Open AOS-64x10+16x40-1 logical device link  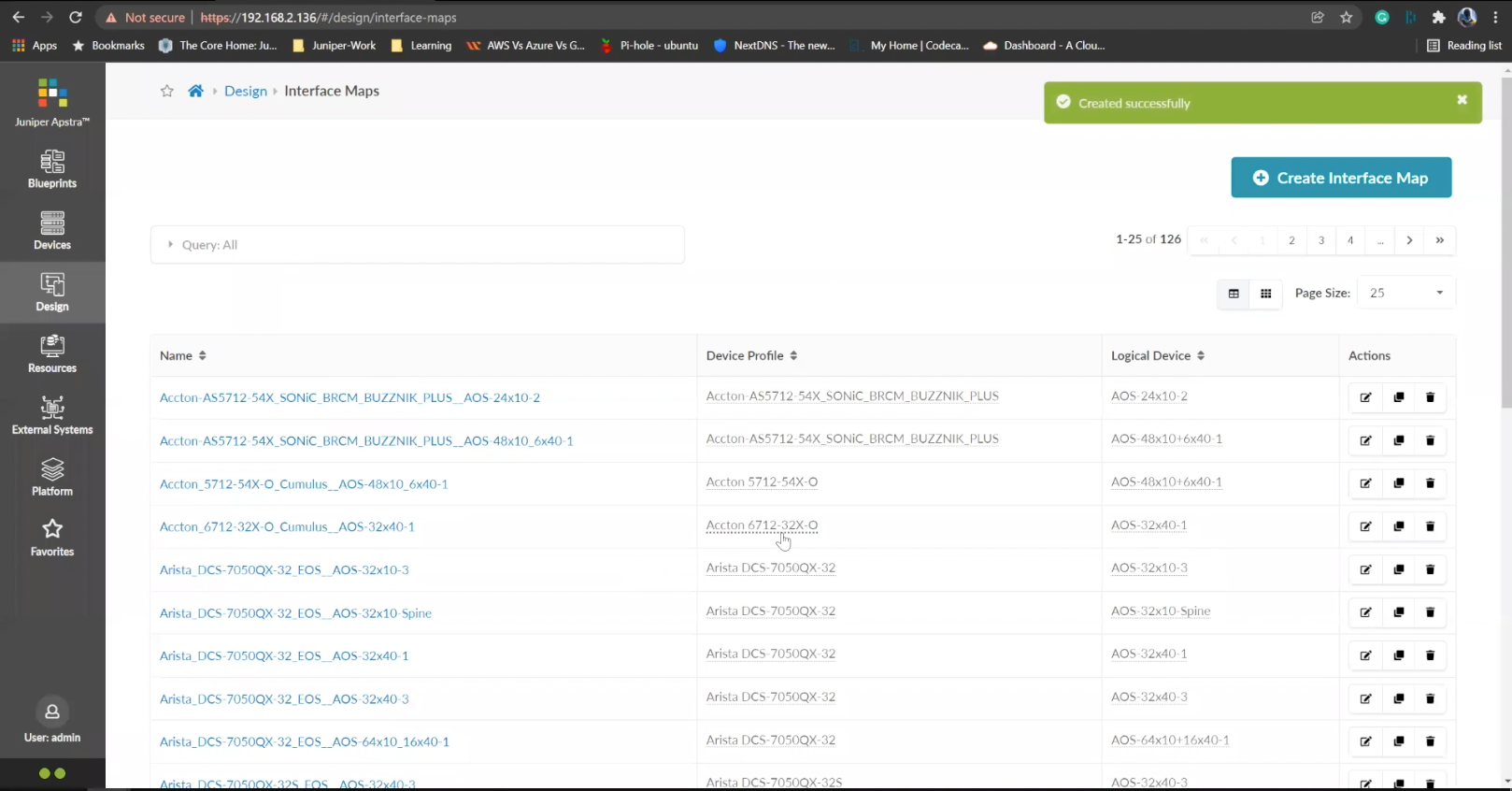tap(1170, 740)
